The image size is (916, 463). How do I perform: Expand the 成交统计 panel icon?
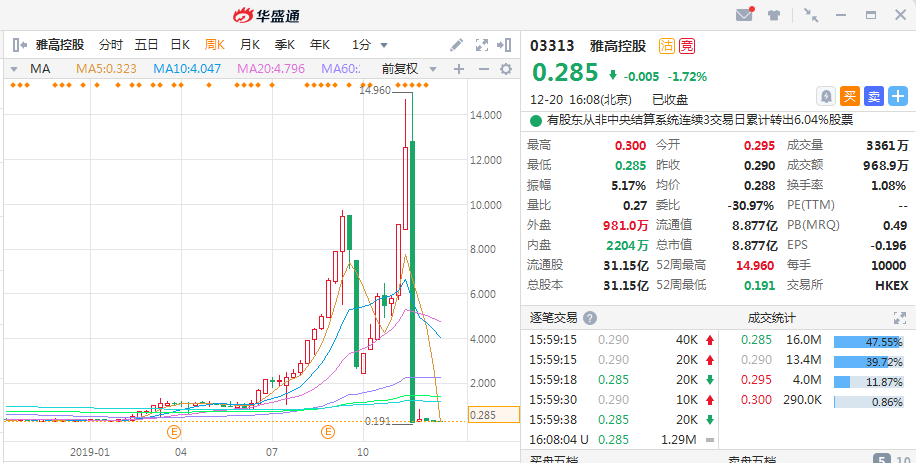pos(900,318)
